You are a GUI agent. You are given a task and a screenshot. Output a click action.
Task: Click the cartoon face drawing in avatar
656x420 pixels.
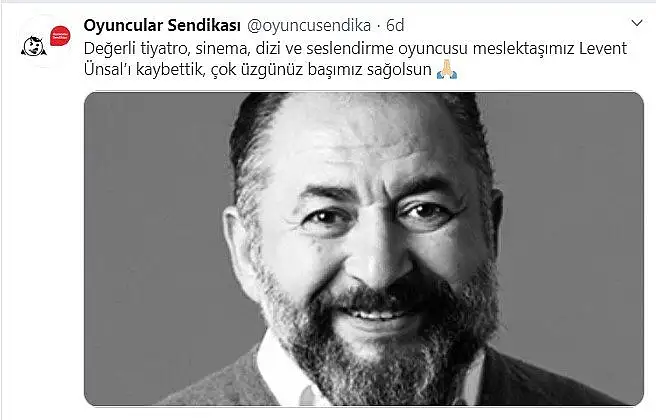33,46
